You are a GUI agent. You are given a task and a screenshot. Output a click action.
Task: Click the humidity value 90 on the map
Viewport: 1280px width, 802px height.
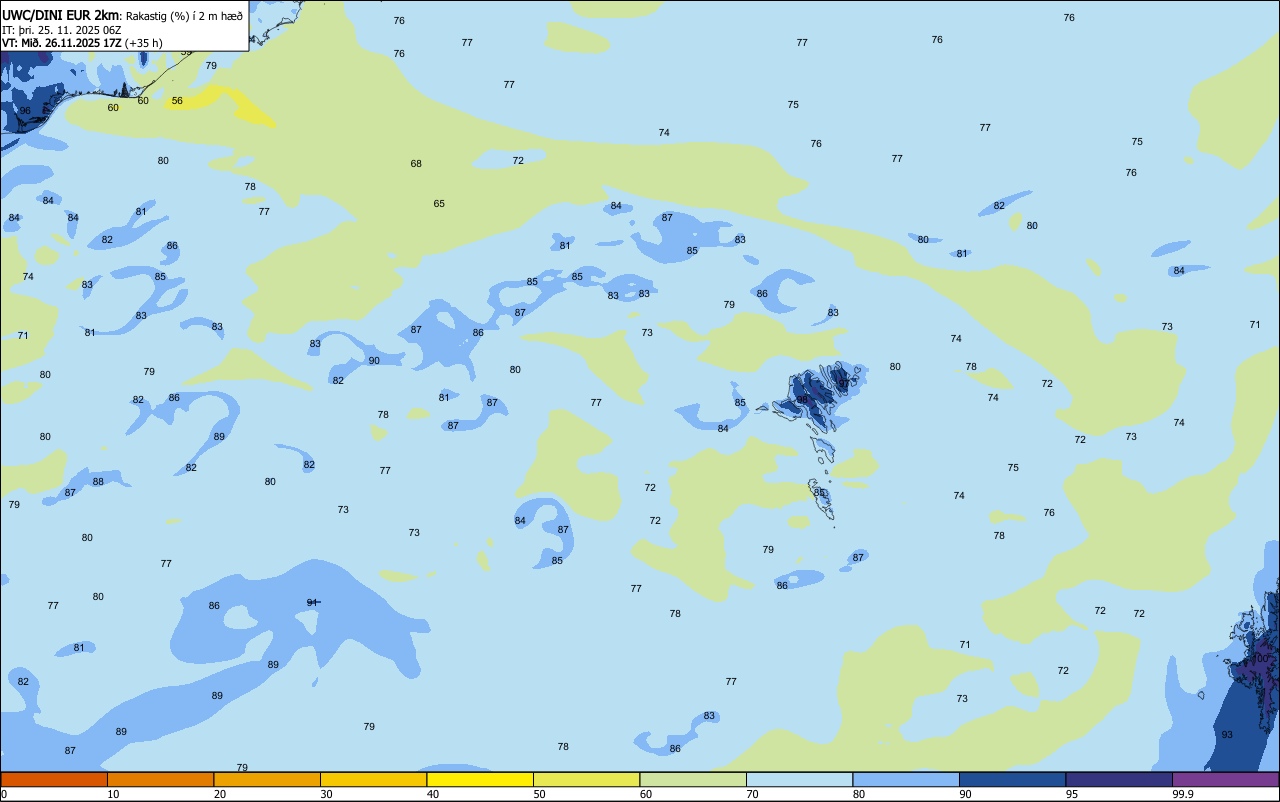(374, 361)
